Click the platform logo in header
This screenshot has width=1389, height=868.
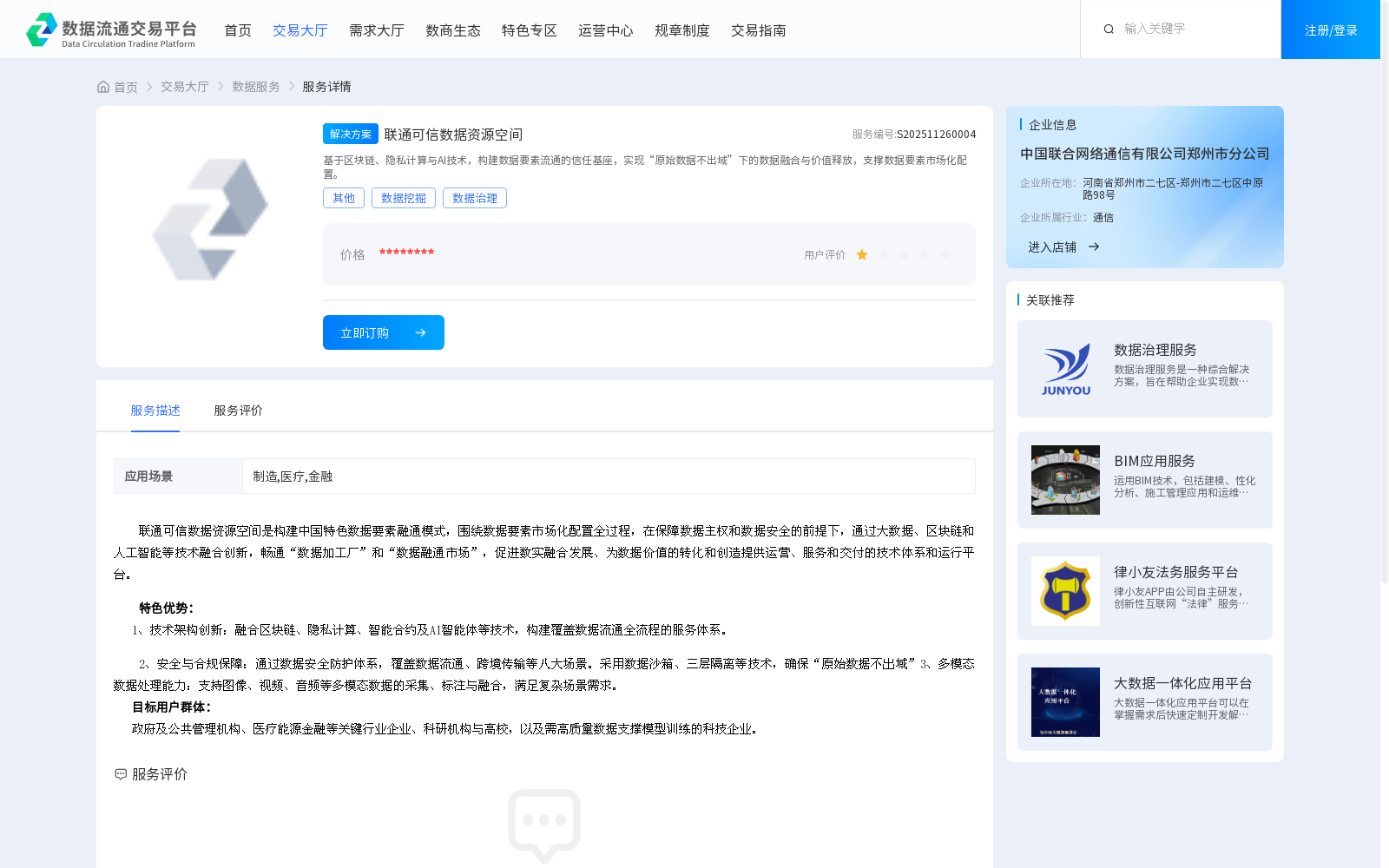point(111,30)
